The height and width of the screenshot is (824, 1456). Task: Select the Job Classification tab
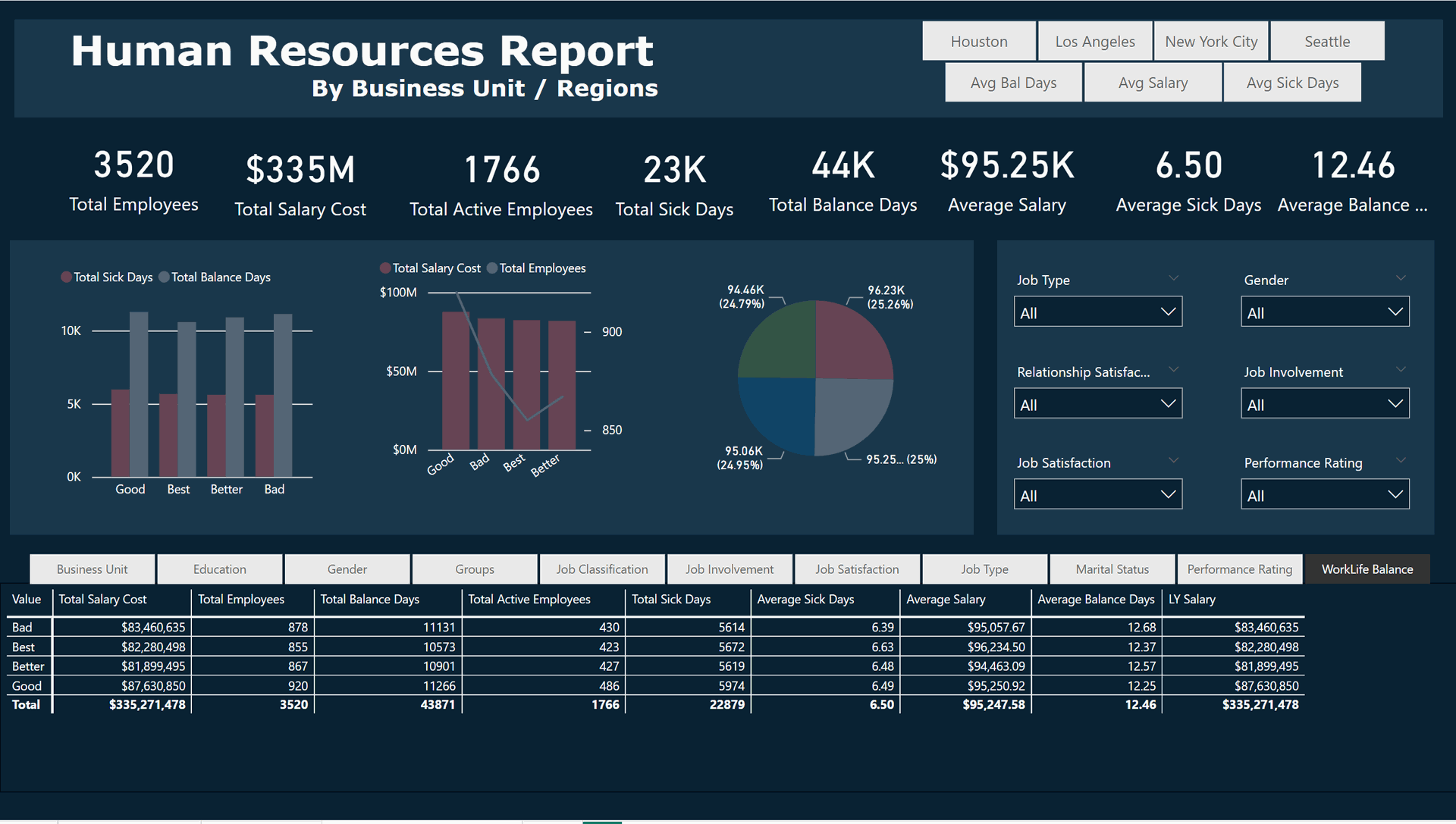[601, 569]
